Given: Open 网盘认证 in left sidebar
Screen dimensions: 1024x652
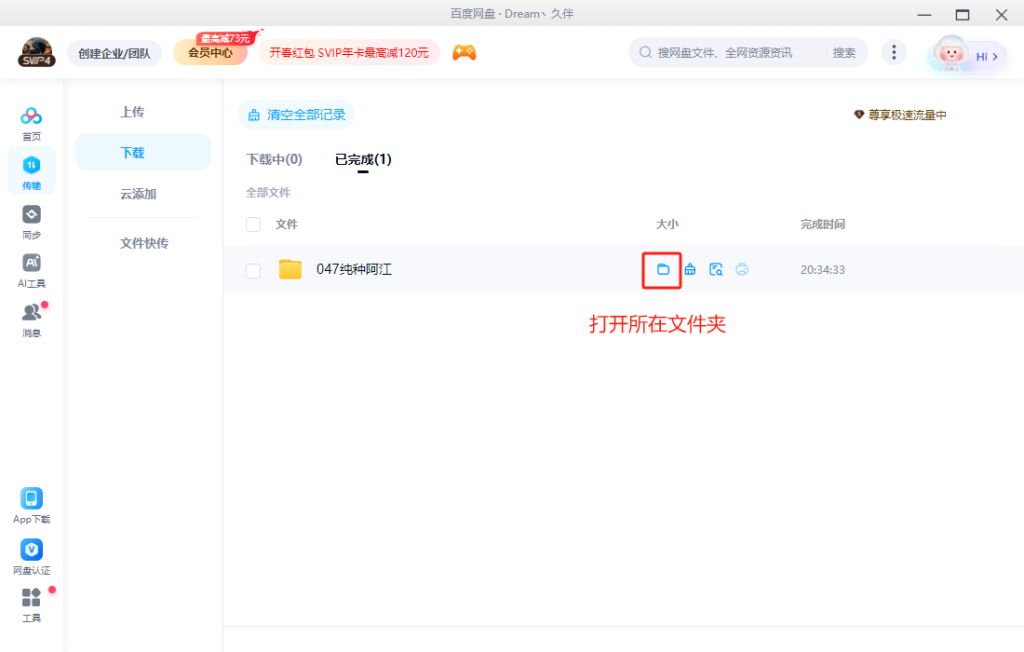Looking at the screenshot, I should [32, 557].
